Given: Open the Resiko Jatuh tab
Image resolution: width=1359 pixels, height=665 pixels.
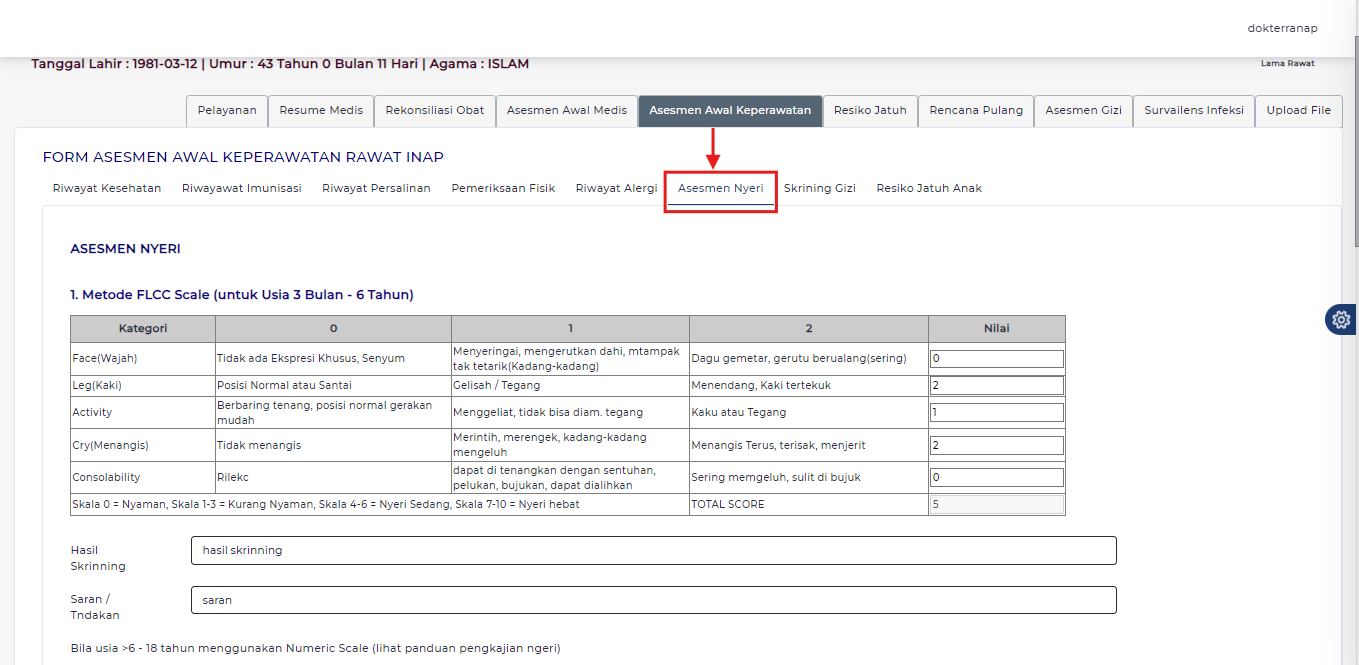Looking at the screenshot, I should 870,111.
